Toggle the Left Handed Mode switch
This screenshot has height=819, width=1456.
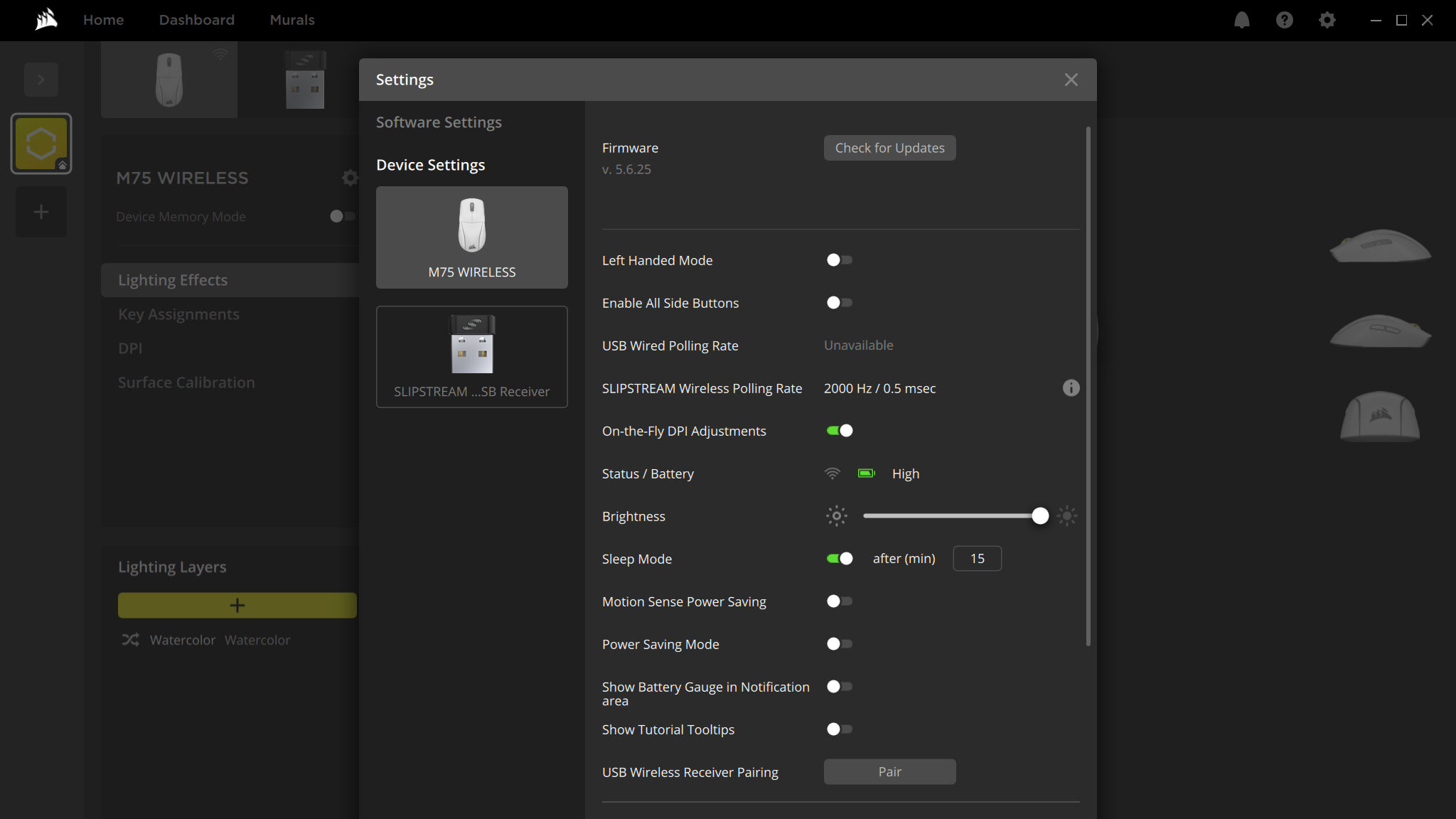(x=838, y=260)
